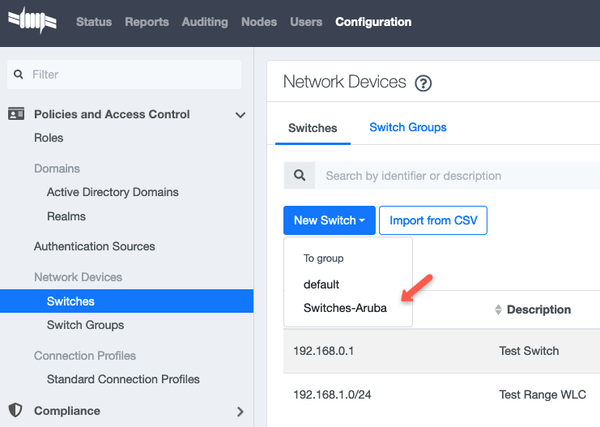Click the help question mark icon
Viewport: 600px width, 427px height.
[x=423, y=84]
